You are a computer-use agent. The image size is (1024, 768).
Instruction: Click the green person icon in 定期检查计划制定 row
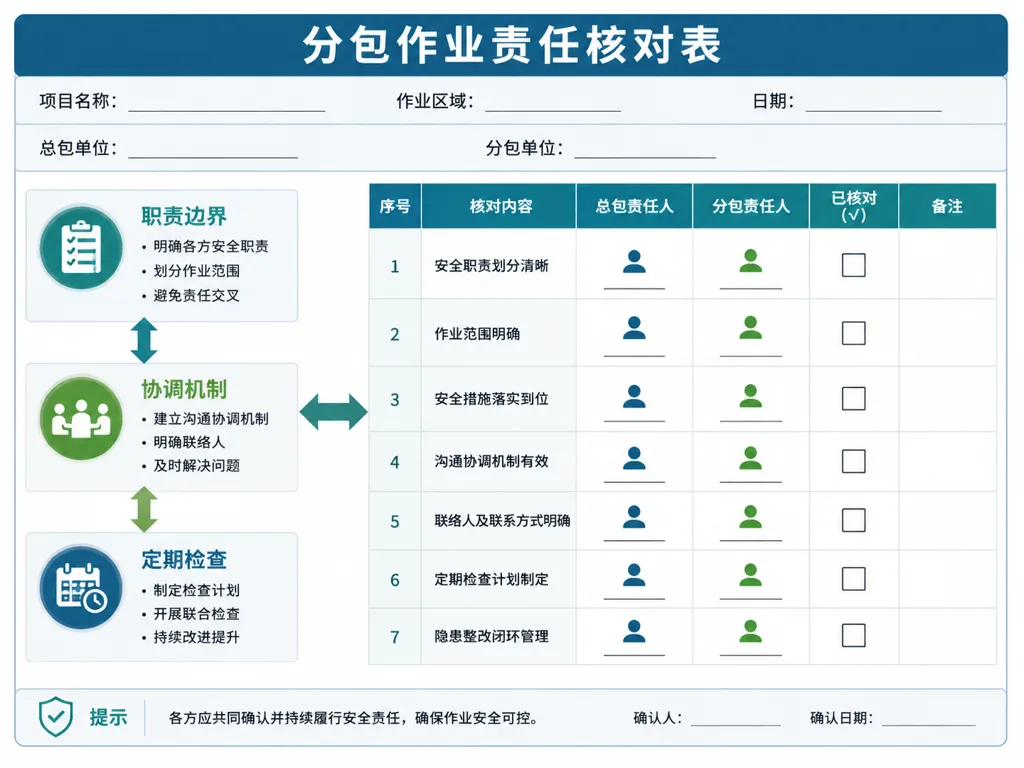click(750, 575)
